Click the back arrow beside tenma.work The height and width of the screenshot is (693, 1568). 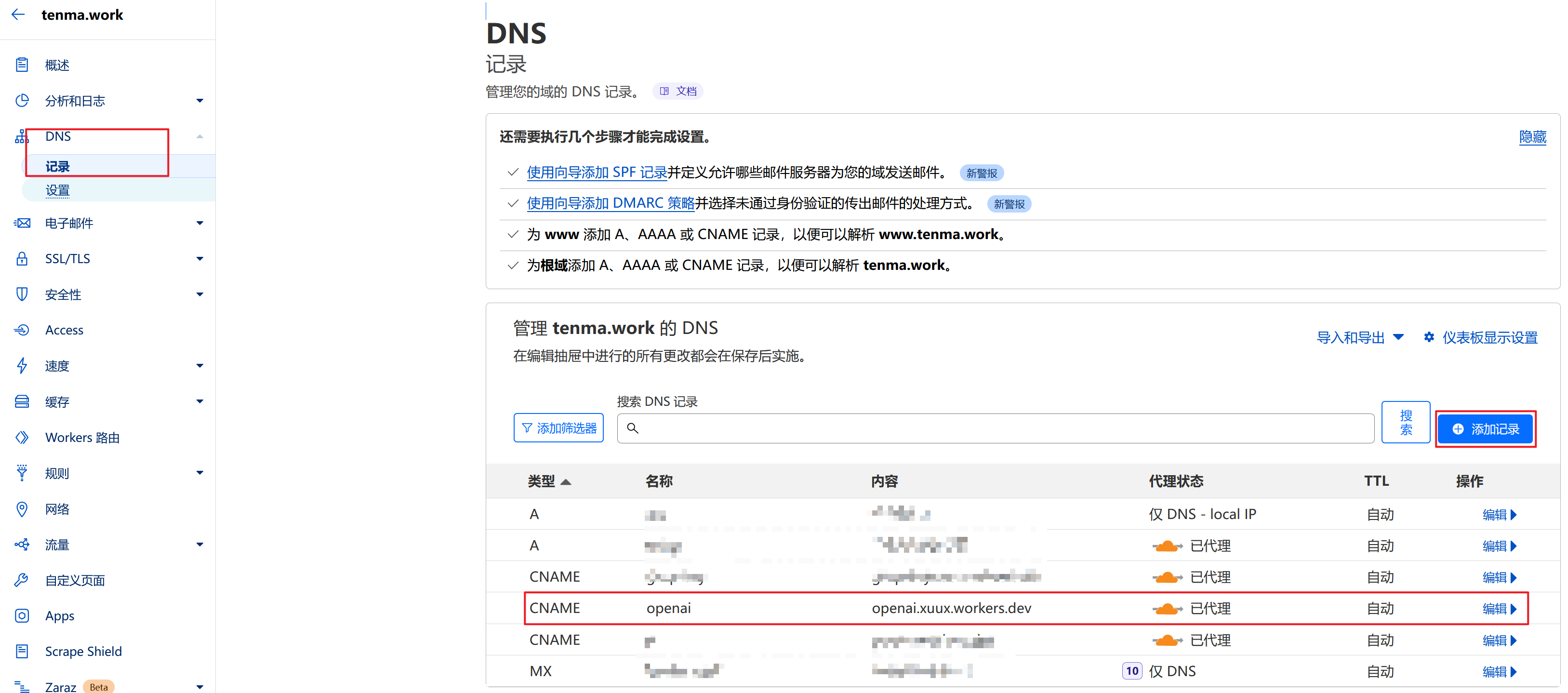18,14
